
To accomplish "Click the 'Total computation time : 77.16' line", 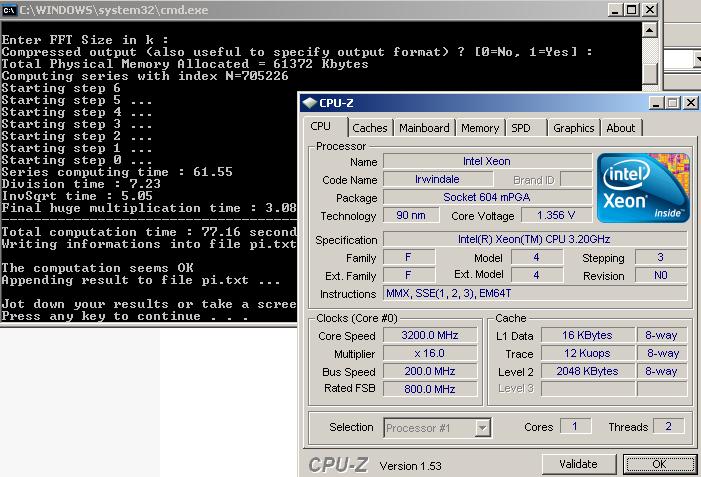I will (x=148, y=232).
